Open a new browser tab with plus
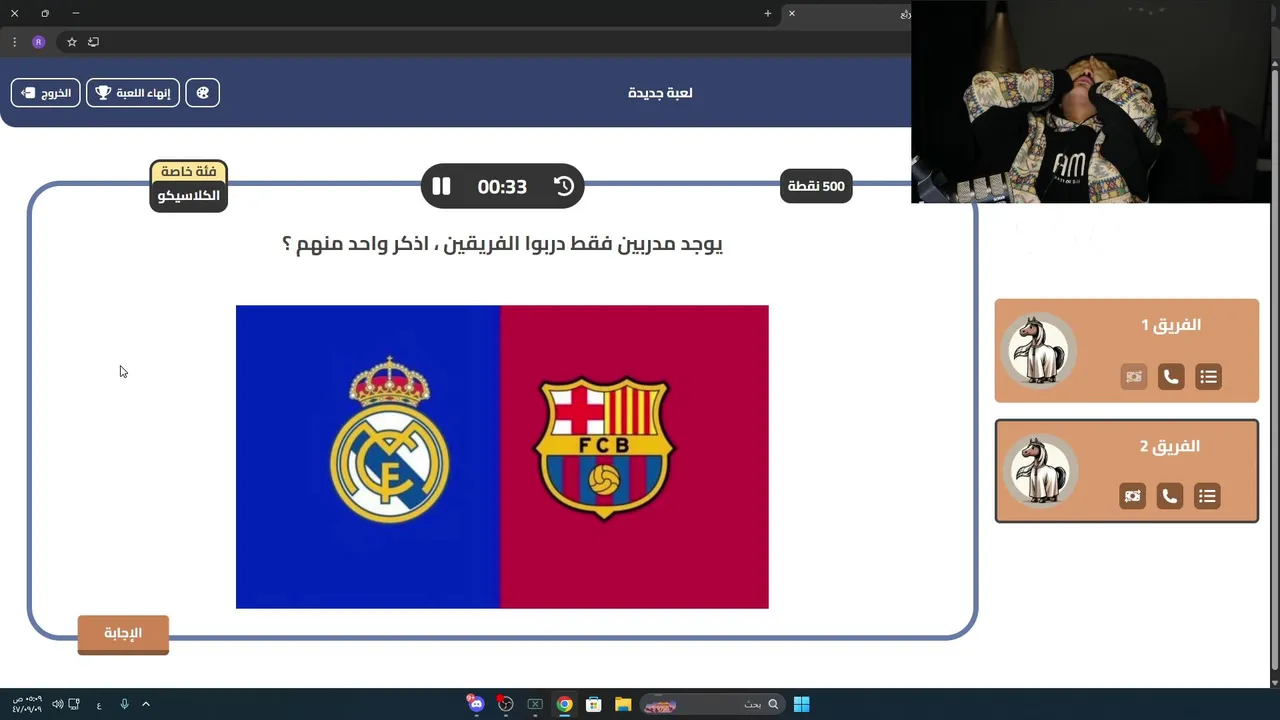Screen dimensions: 1280x720 [x=768, y=13]
